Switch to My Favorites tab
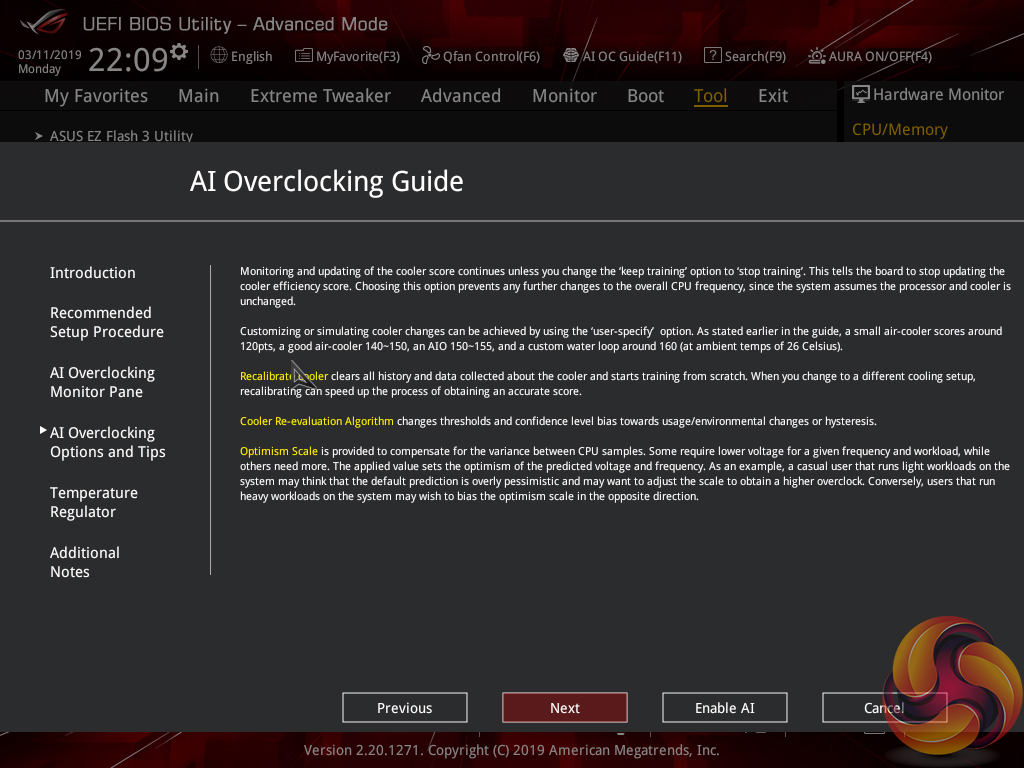The height and width of the screenshot is (768, 1024). [96, 96]
